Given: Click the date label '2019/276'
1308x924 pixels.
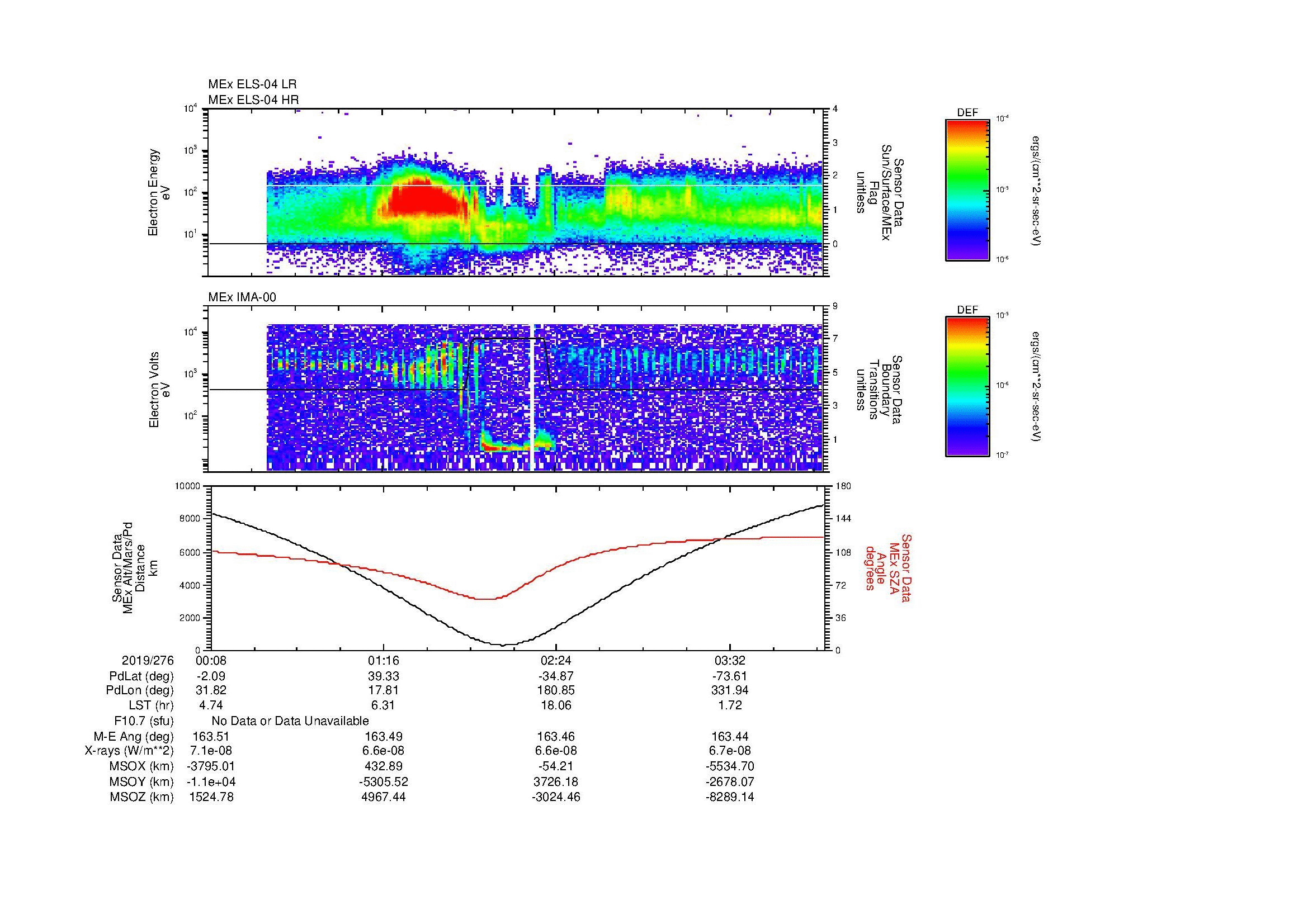Looking at the screenshot, I should click(147, 660).
